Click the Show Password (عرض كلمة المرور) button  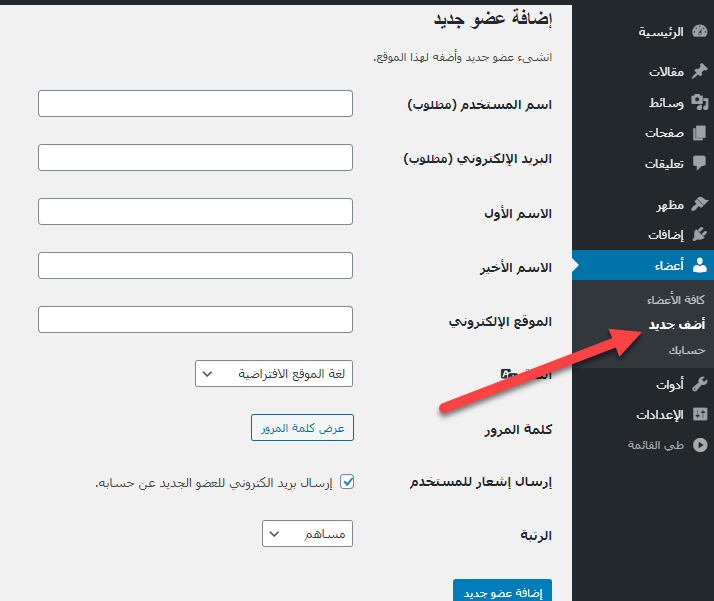click(302, 428)
